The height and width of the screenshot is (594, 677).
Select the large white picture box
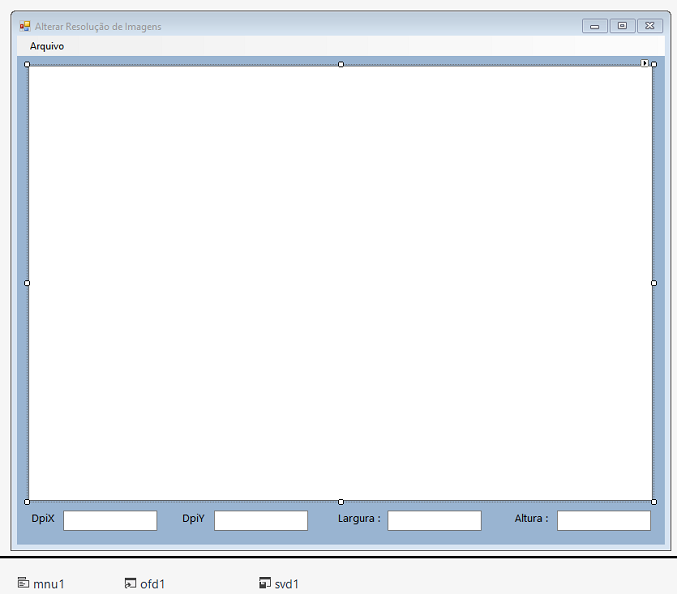click(340, 283)
